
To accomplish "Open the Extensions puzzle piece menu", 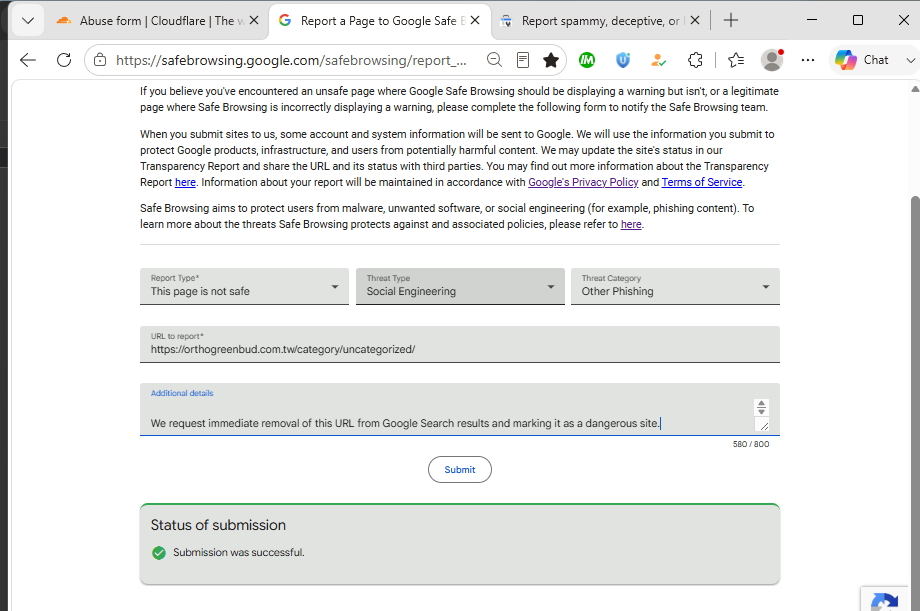I will pyautogui.click(x=695, y=60).
